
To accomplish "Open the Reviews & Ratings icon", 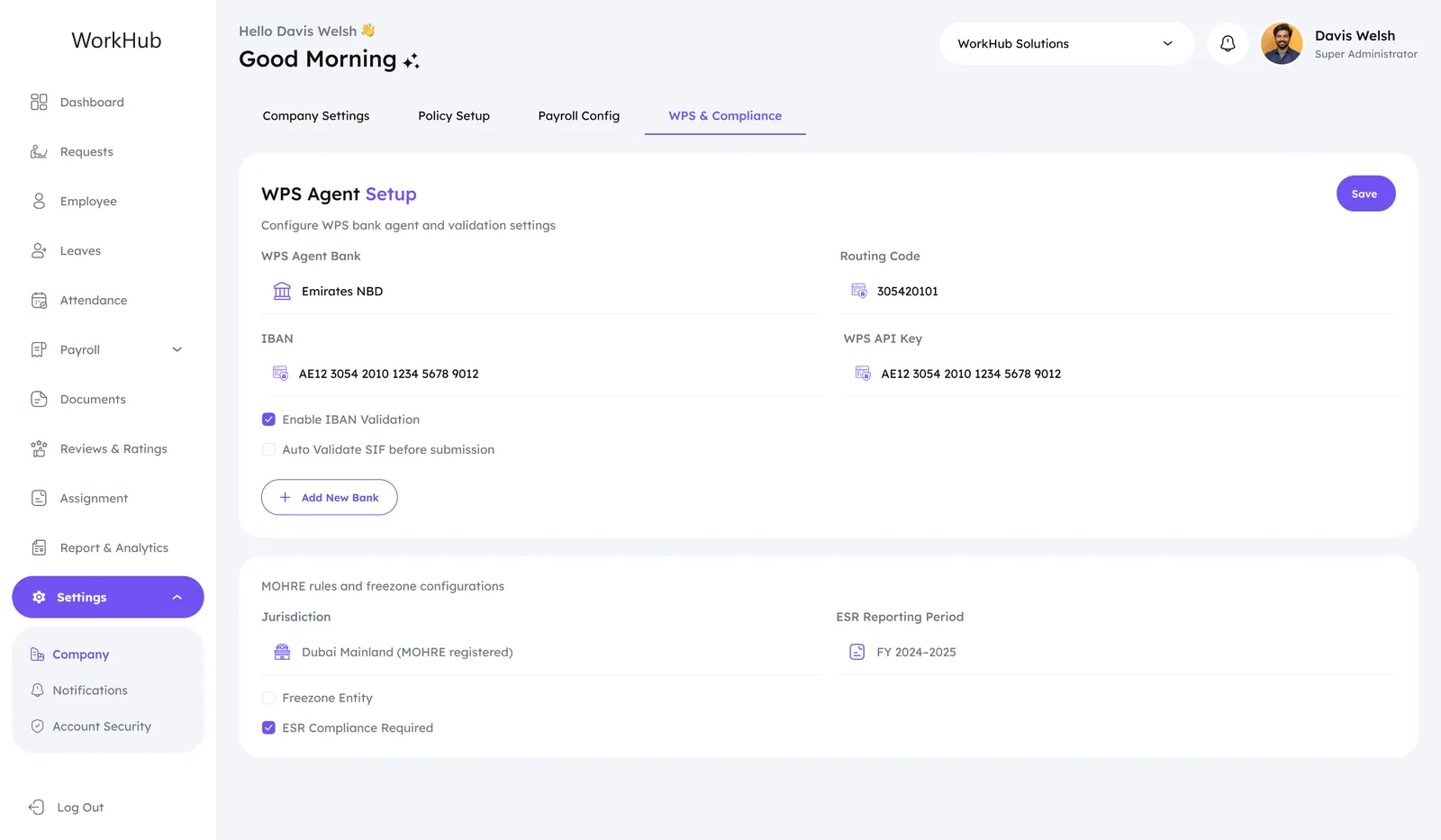I will click(39, 448).
